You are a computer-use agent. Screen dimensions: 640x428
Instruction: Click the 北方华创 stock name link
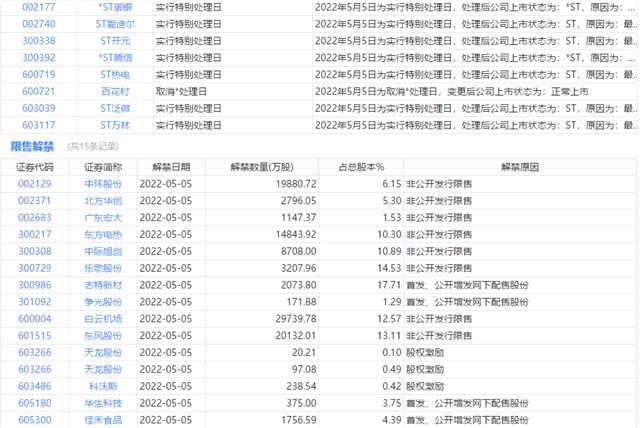tap(103, 201)
